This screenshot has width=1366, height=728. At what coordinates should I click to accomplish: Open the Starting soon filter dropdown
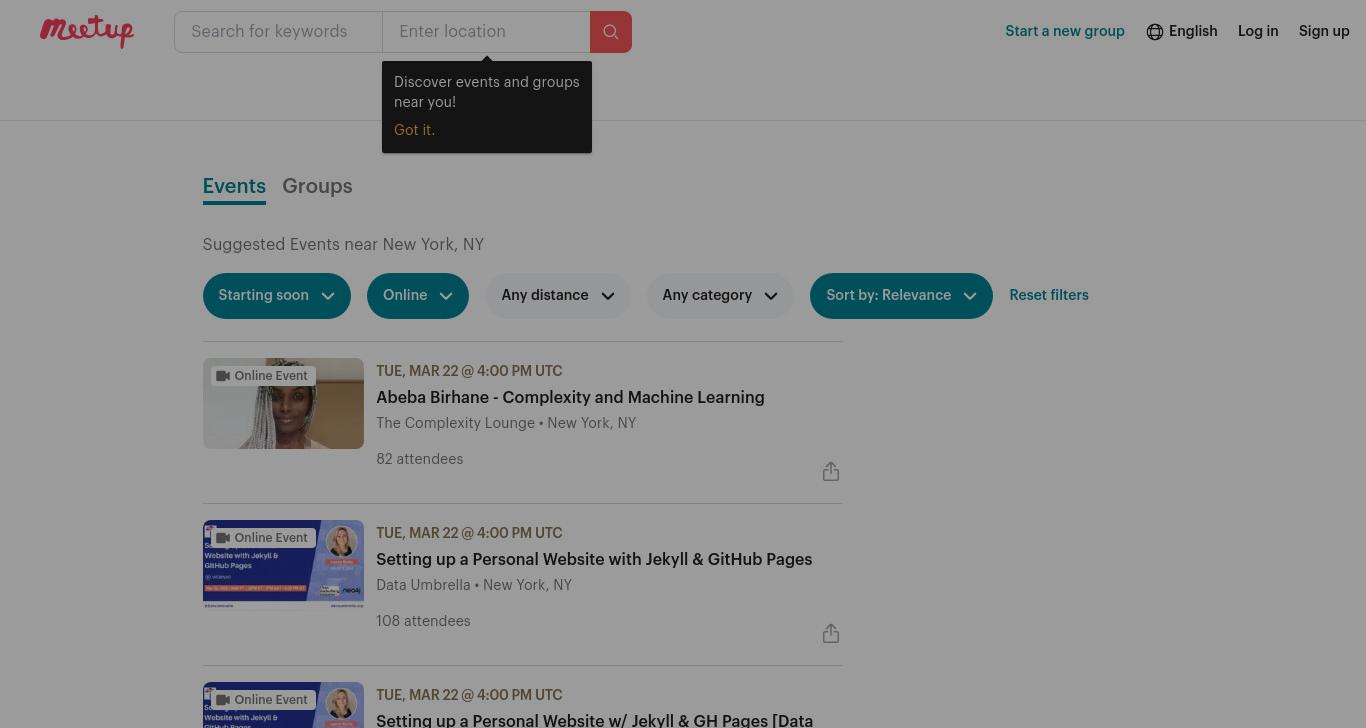[x=277, y=296]
